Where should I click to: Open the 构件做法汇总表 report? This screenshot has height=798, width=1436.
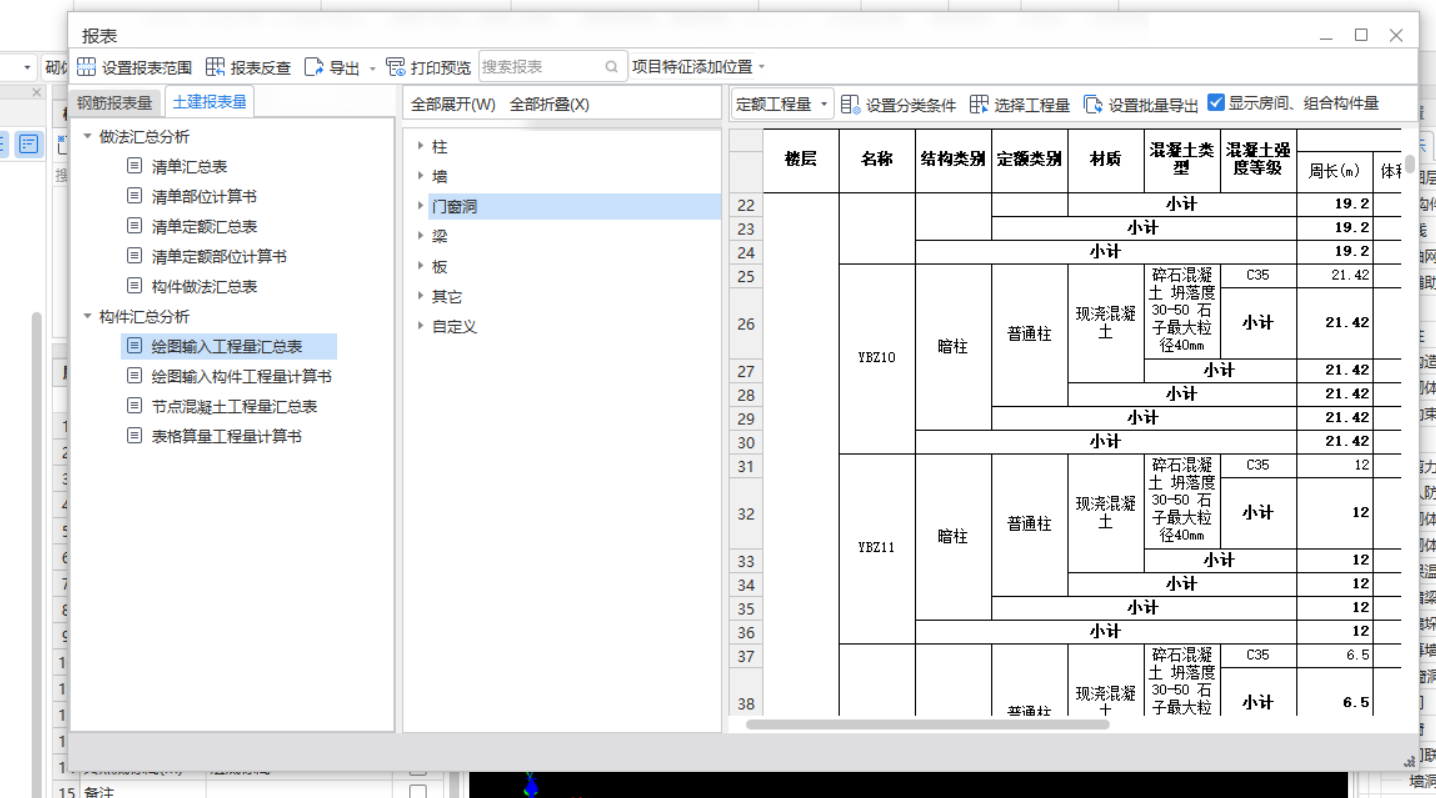204,286
